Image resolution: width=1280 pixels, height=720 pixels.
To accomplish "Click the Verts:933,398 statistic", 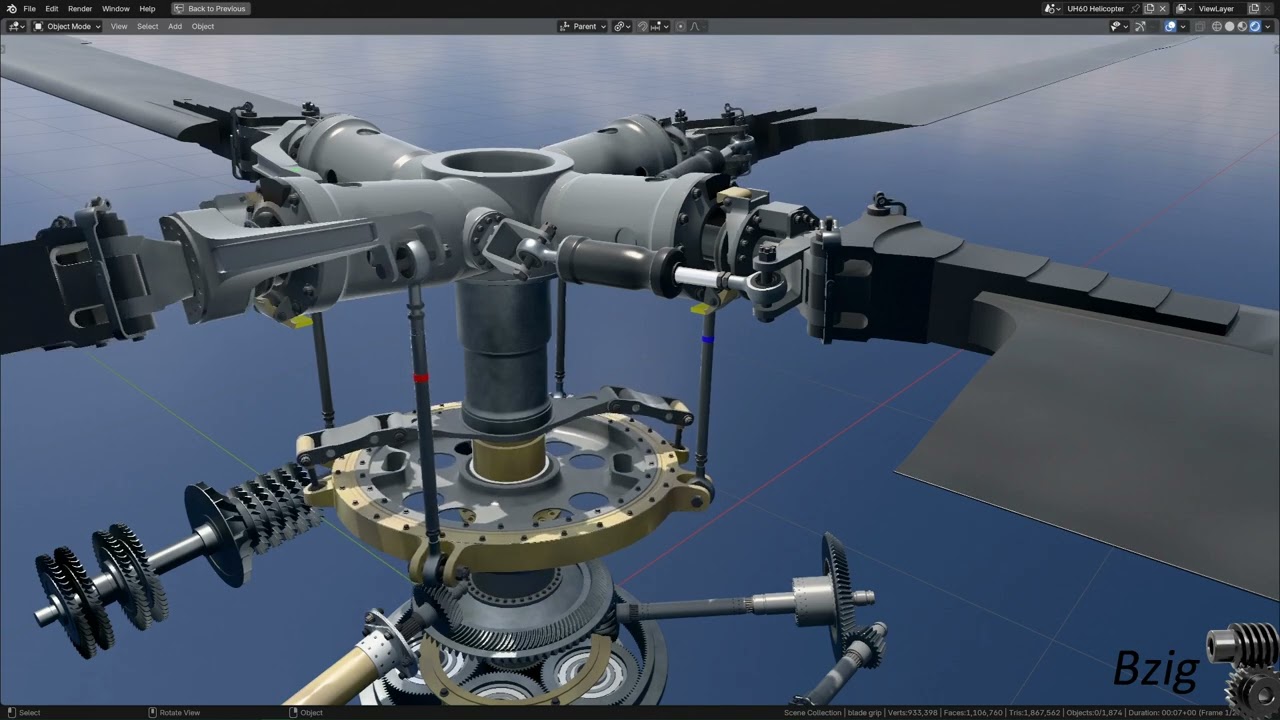I will click(913, 712).
